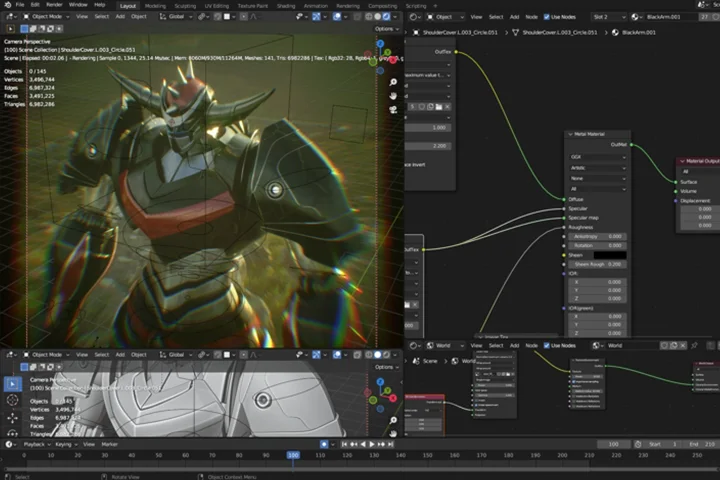720x480 pixels.
Task: Select the extend selection mode icon in top viewport
Action: pyautogui.click(x=33, y=28)
